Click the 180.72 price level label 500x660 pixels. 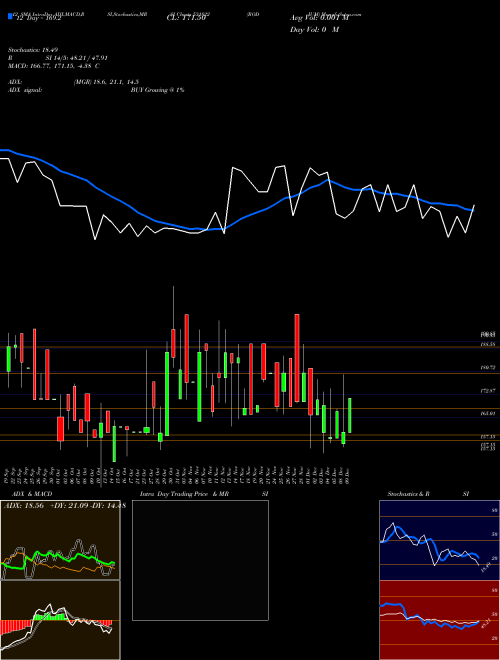click(x=488, y=367)
